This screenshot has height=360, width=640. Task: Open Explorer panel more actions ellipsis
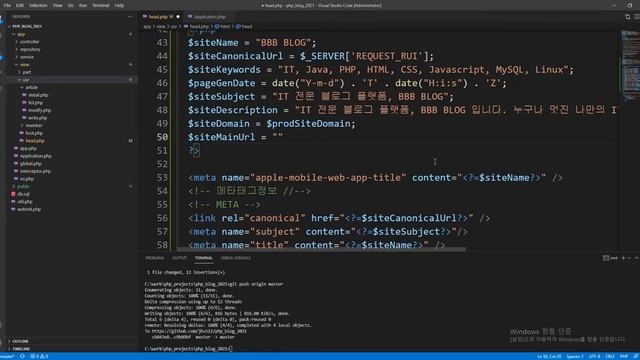click(130, 17)
